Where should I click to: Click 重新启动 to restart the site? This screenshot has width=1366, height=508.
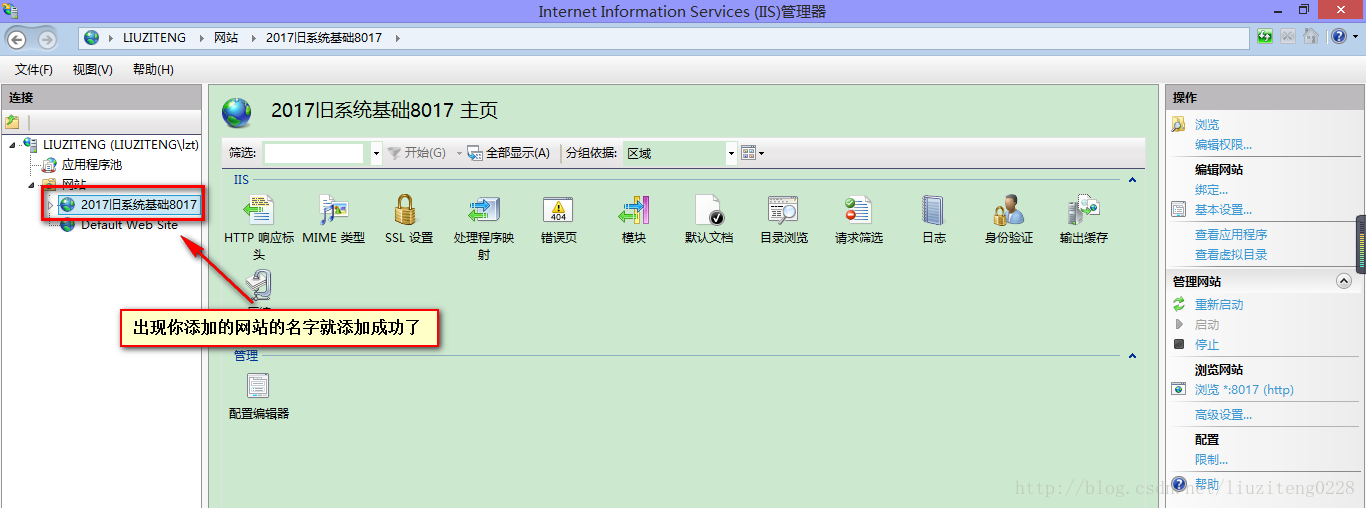[1219, 305]
